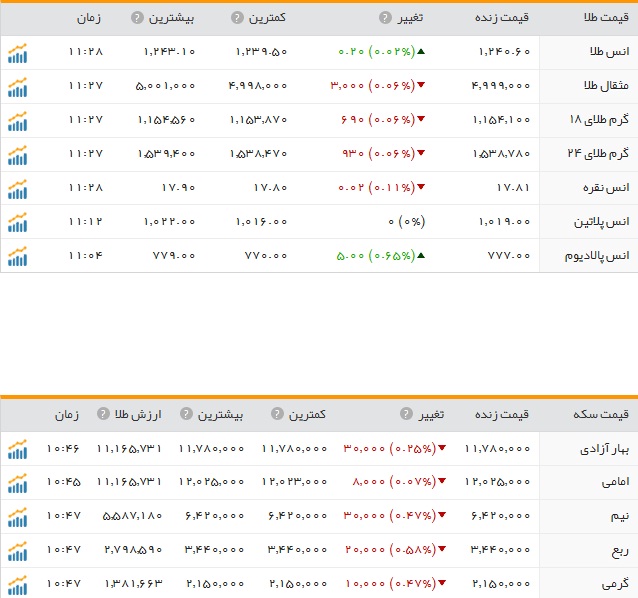The height and width of the screenshot is (598, 638).
Task: Click انس پلاتین time ۱۱:۱۲
Action: (x=85, y=222)
